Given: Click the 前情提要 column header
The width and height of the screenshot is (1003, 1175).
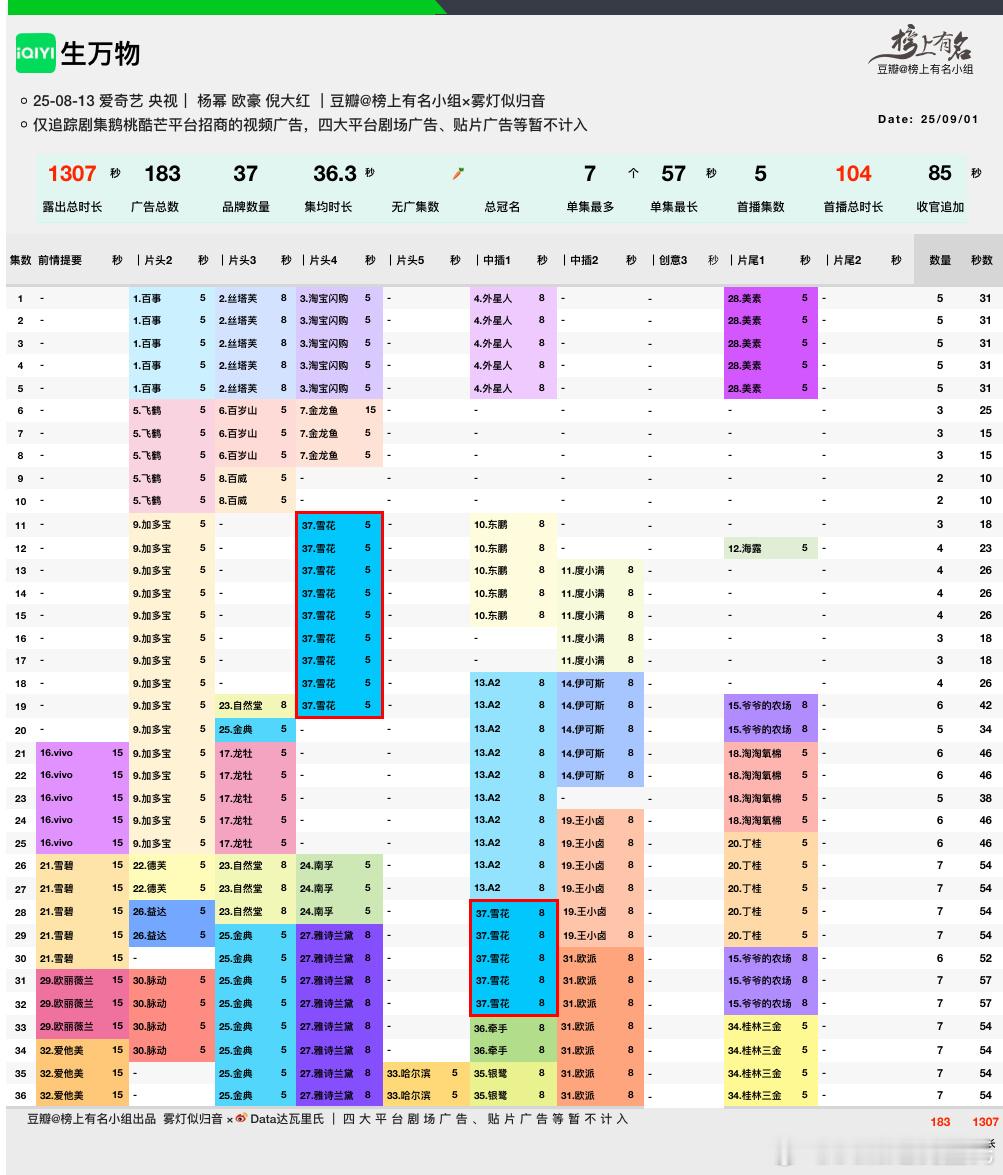Looking at the screenshot, I should (x=60, y=260).
